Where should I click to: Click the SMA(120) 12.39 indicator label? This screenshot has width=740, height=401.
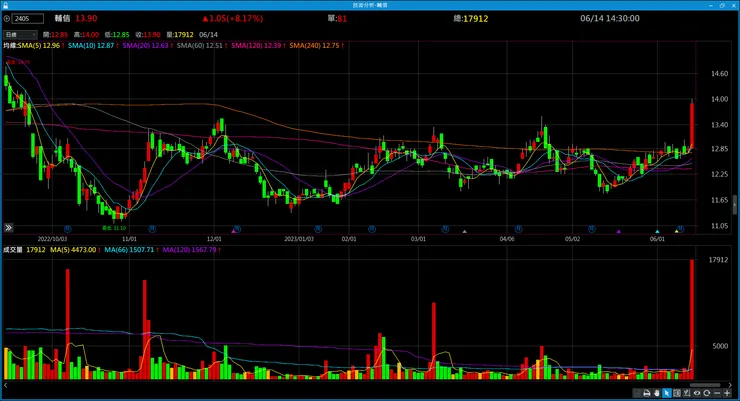258,45
